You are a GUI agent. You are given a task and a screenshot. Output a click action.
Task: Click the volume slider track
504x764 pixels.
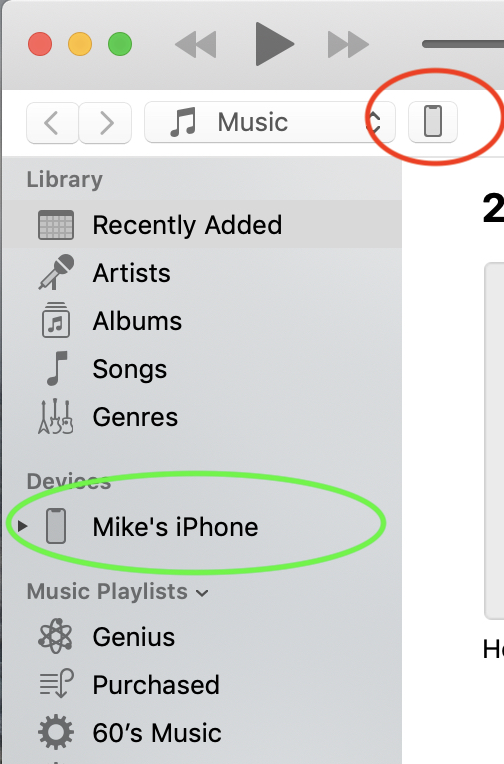coord(463,44)
